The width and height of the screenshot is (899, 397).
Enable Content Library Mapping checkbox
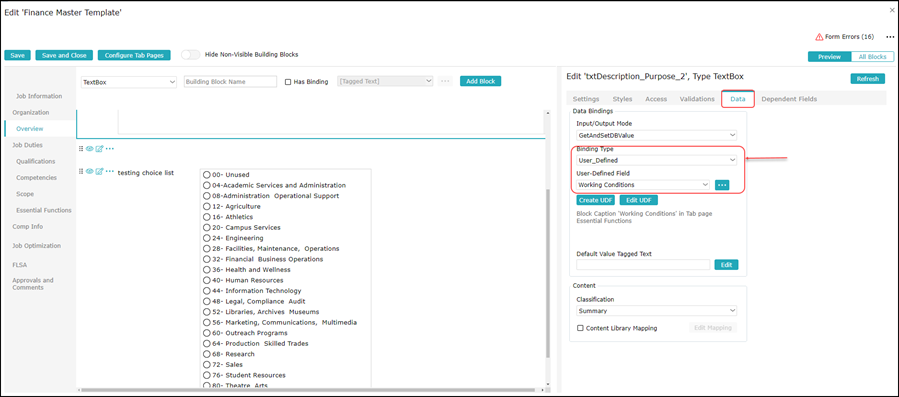(580, 328)
